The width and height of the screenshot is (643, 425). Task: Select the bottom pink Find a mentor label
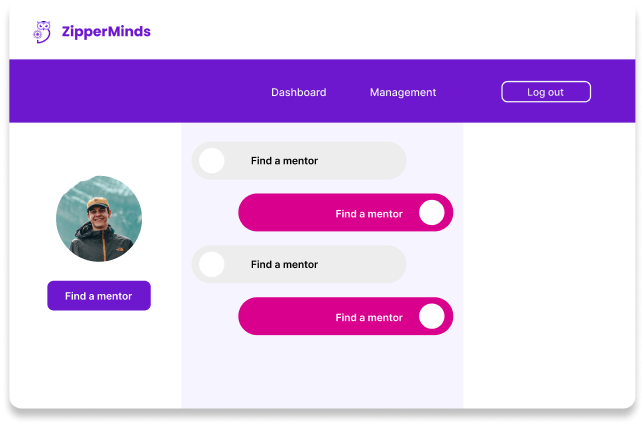click(x=369, y=318)
